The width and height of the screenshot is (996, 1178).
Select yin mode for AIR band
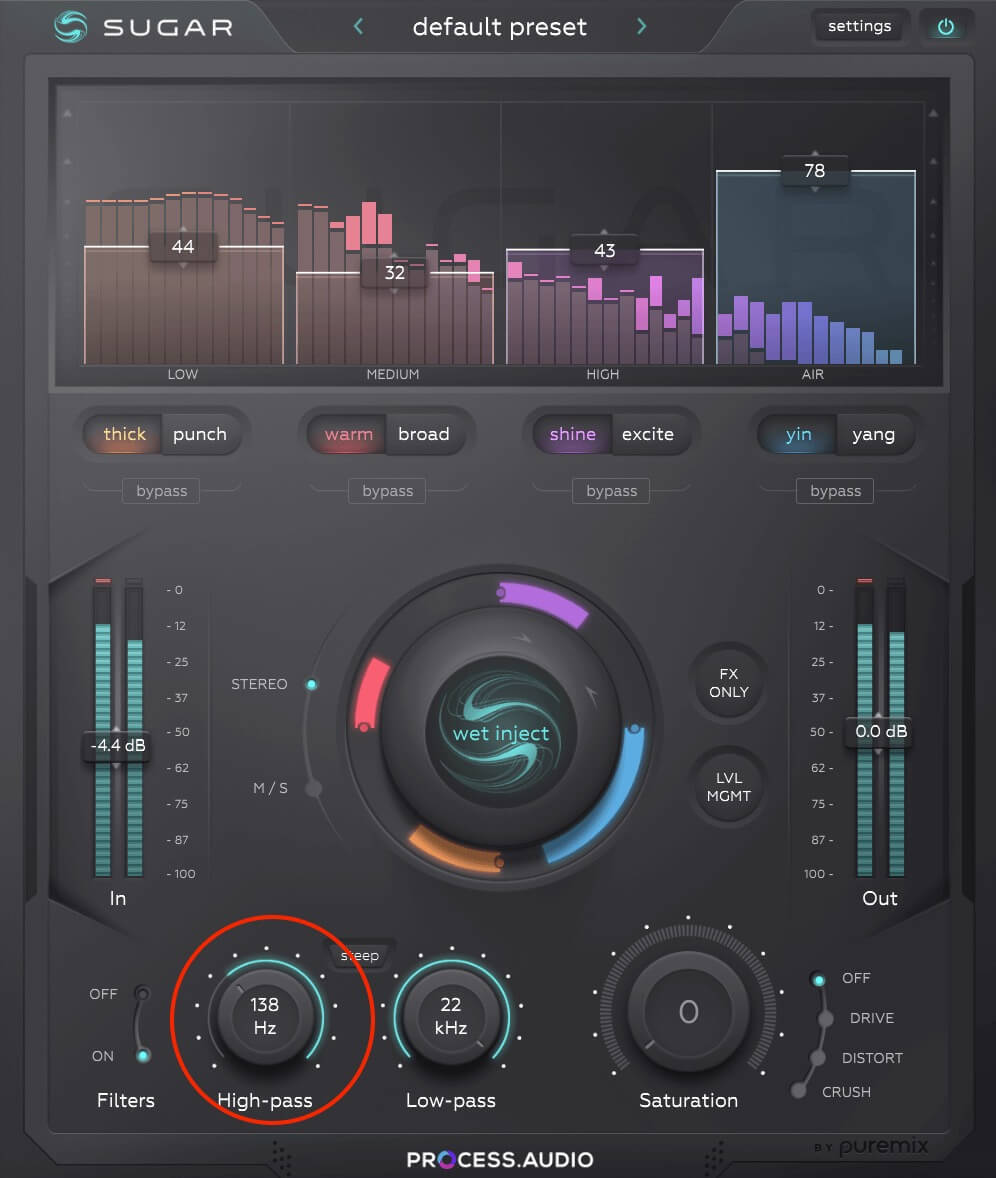798,434
